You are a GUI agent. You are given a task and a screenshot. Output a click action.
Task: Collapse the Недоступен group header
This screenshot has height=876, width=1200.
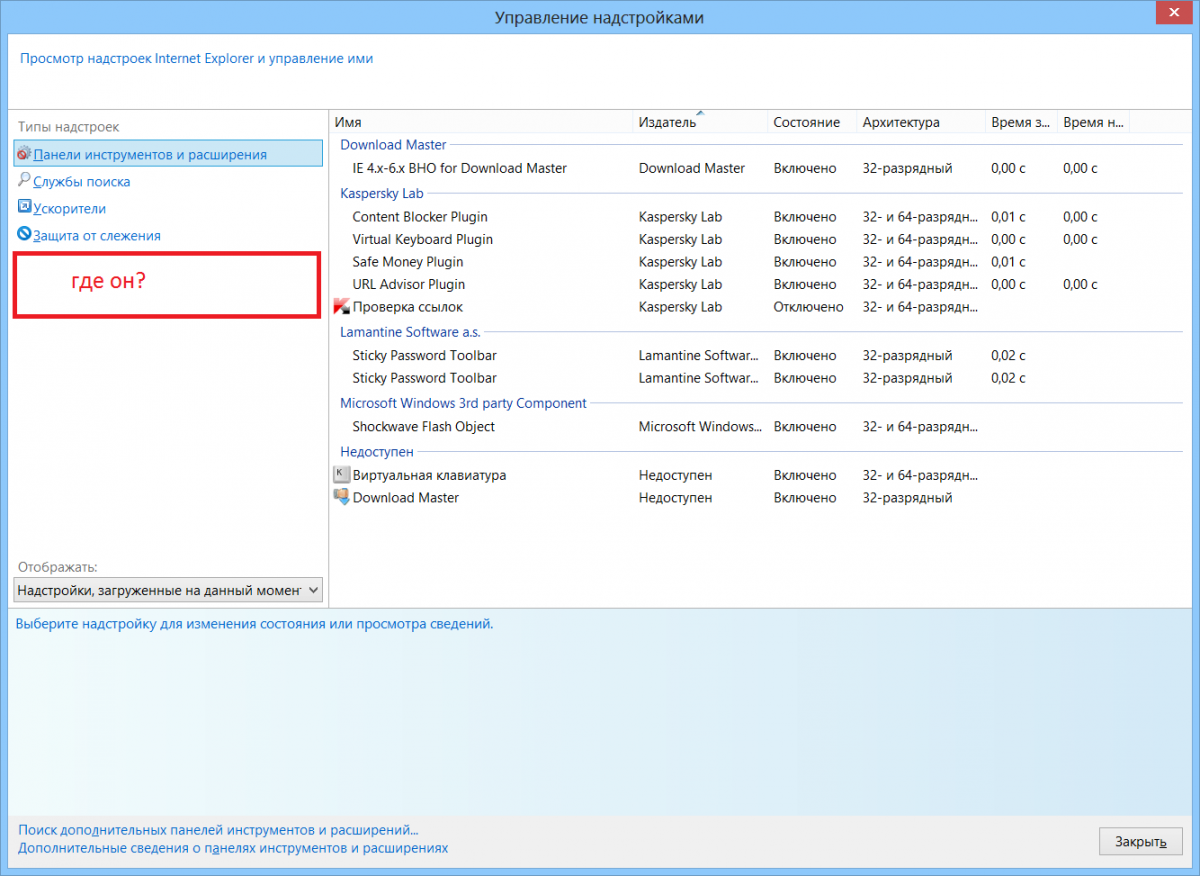(x=376, y=452)
